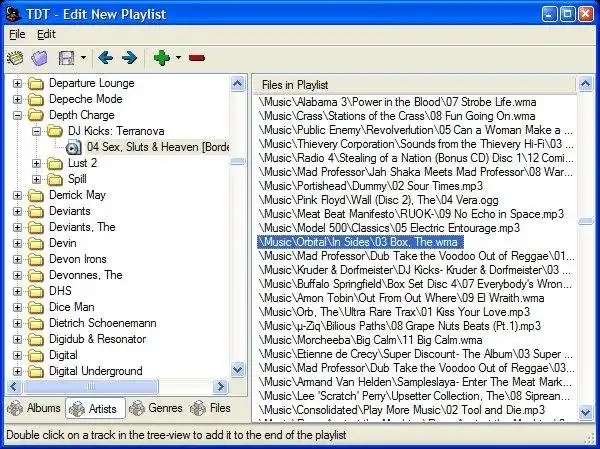
Task: Click the save floppy disk icon
Action: (x=66, y=58)
